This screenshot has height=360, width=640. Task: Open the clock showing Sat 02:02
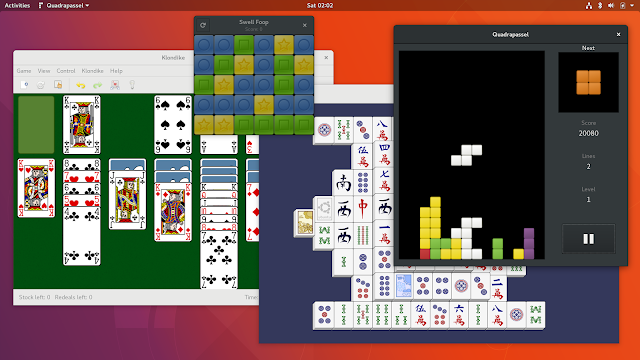(320, 5)
